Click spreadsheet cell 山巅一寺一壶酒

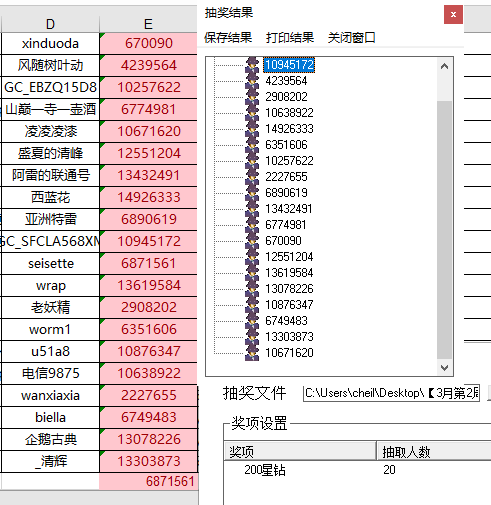[x=50, y=109]
